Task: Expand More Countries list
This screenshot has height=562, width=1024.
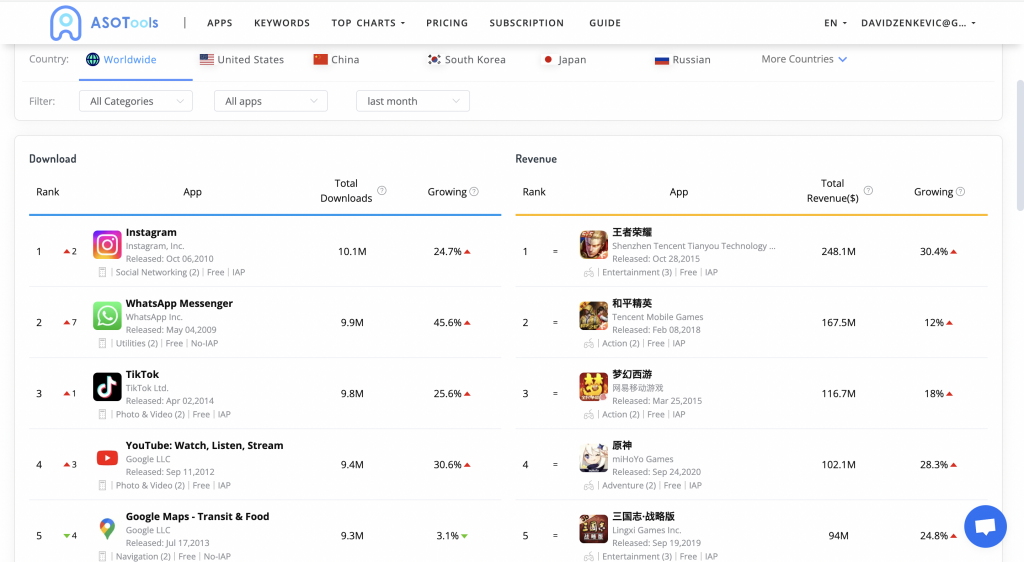Action: click(x=804, y=59)
